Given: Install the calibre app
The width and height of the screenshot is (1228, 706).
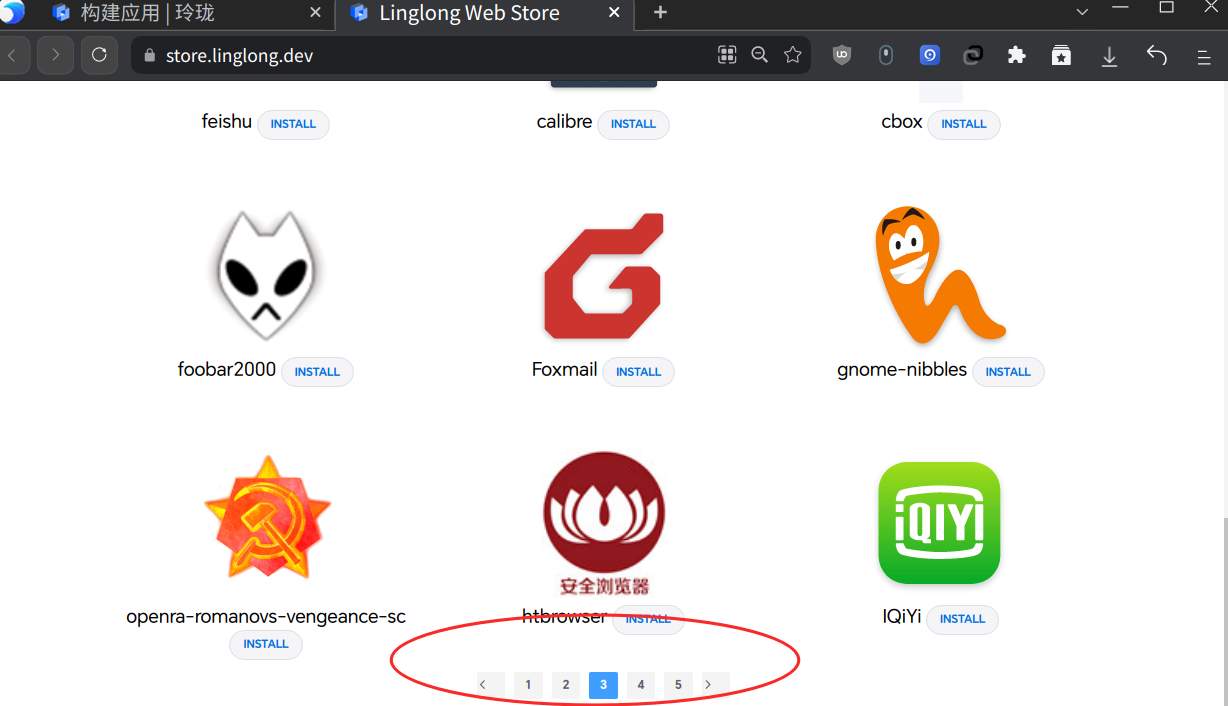Looking at the screenshot, I should (633, 124).
